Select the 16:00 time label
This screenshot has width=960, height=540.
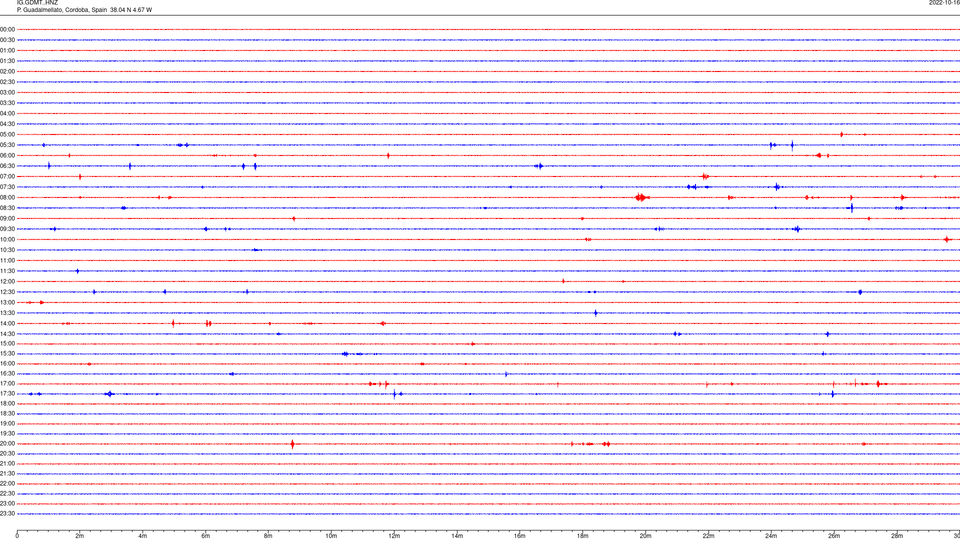7,364
